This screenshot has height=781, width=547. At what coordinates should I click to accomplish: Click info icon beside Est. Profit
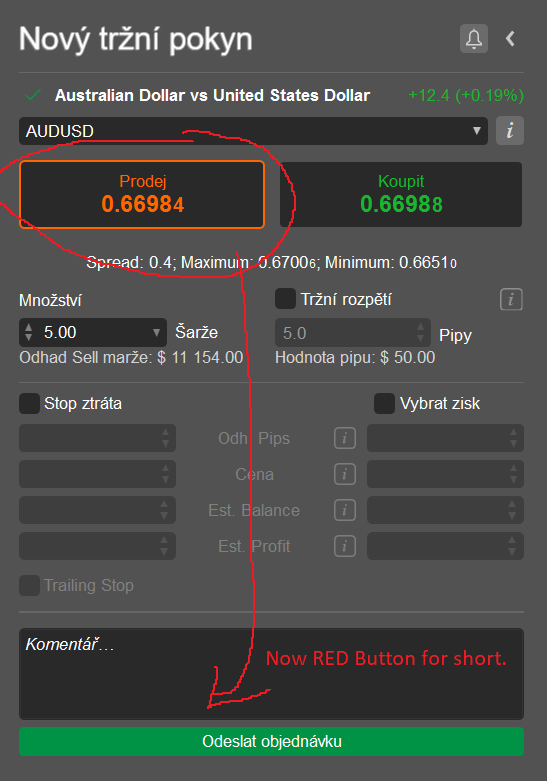(x=345, y=546)
